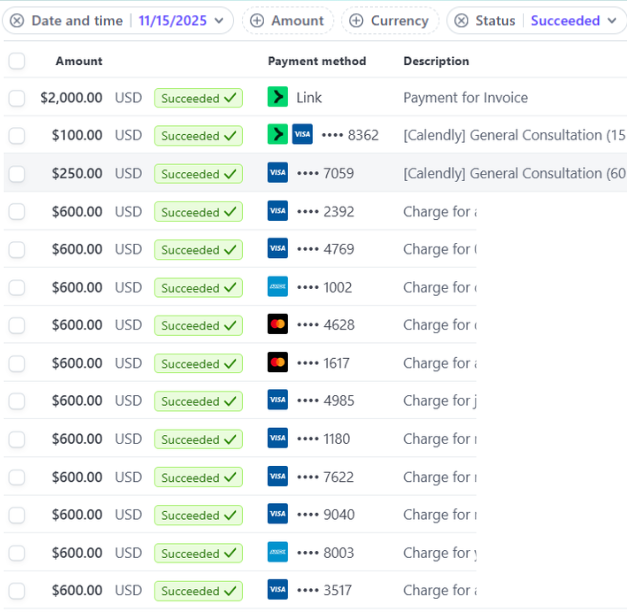Click Visa icon next to 7622
This screenshot has height=612, width=627.
tap(278, 476)
